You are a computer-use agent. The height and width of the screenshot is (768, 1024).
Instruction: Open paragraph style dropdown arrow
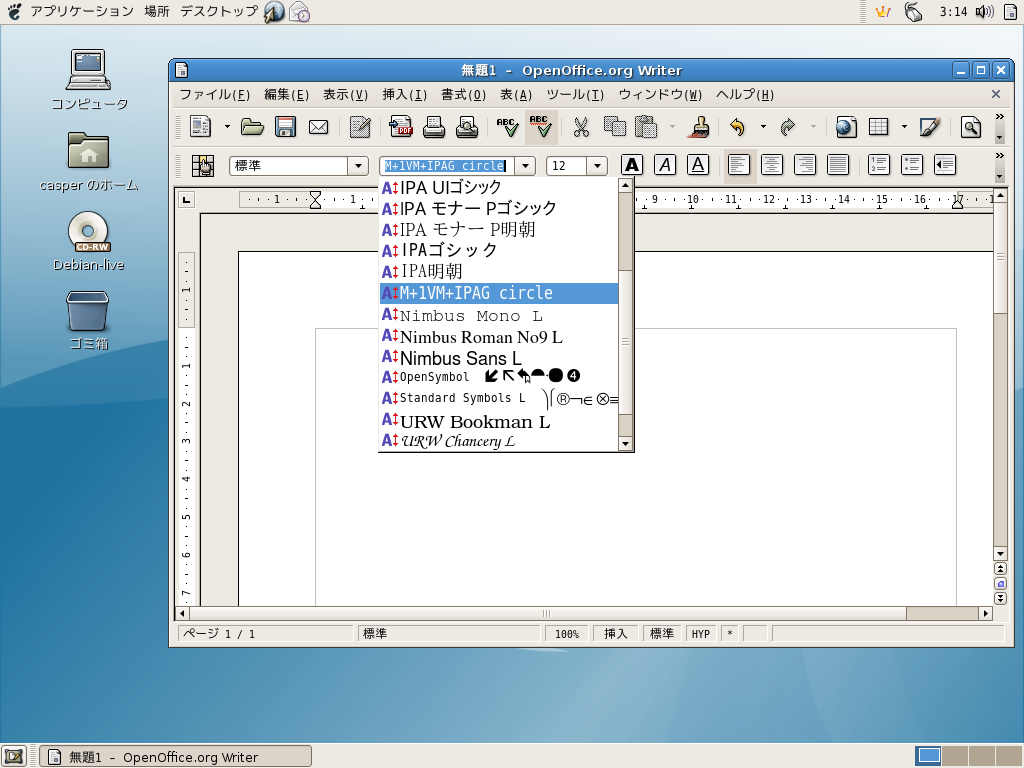[x=358, y=166]
